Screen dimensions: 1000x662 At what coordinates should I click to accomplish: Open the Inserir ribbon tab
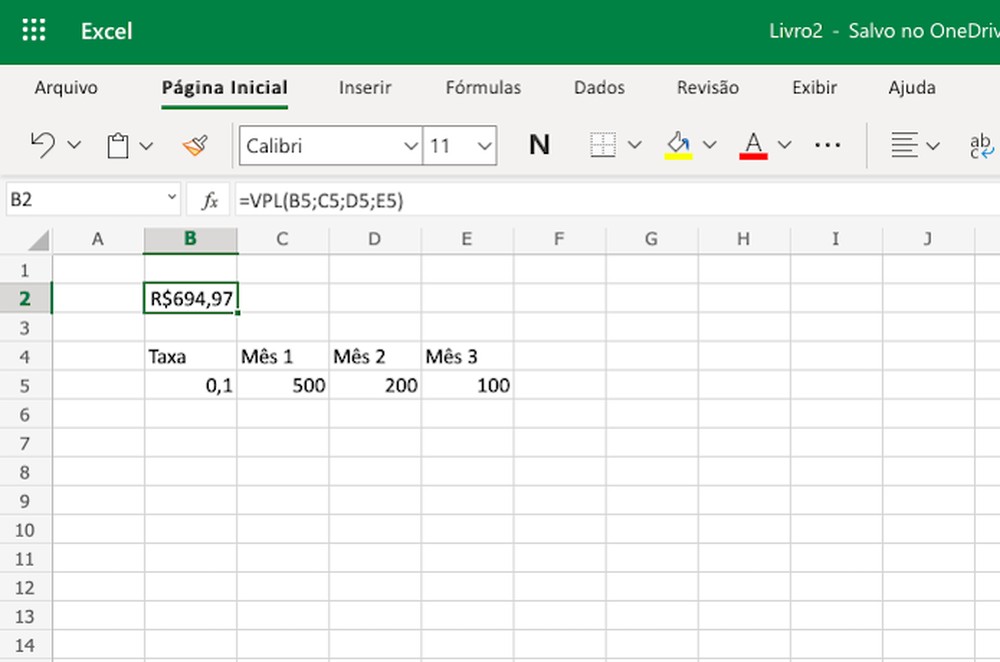[x=364, y=88]
